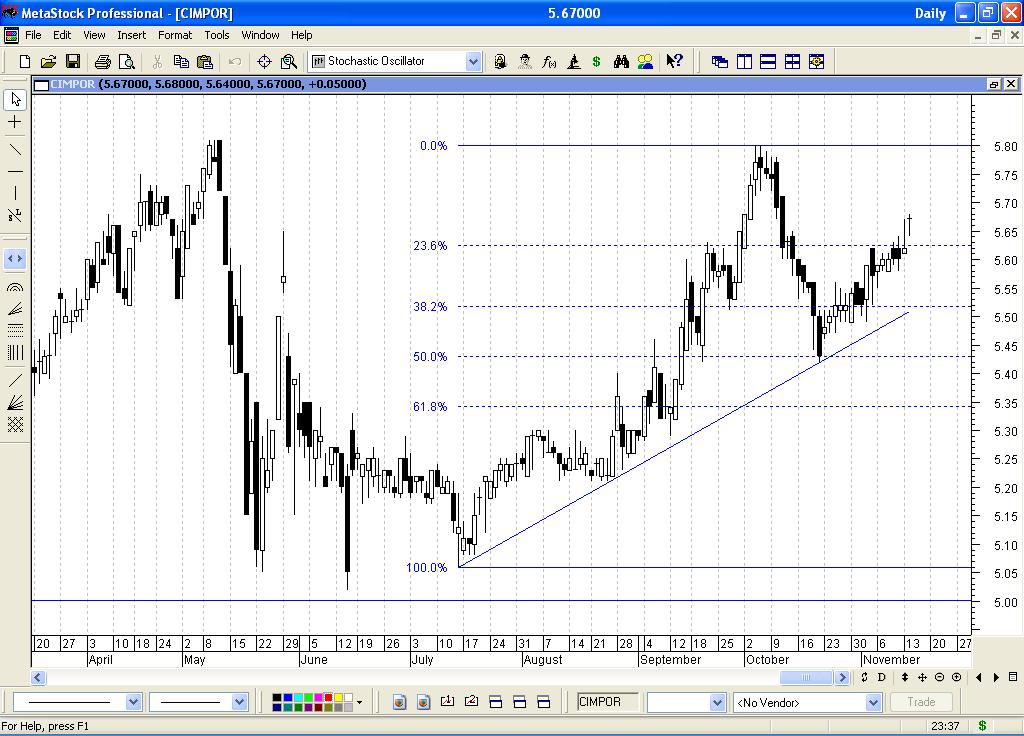Open the Help menu

pyautogui.click(x=302, y=35)
